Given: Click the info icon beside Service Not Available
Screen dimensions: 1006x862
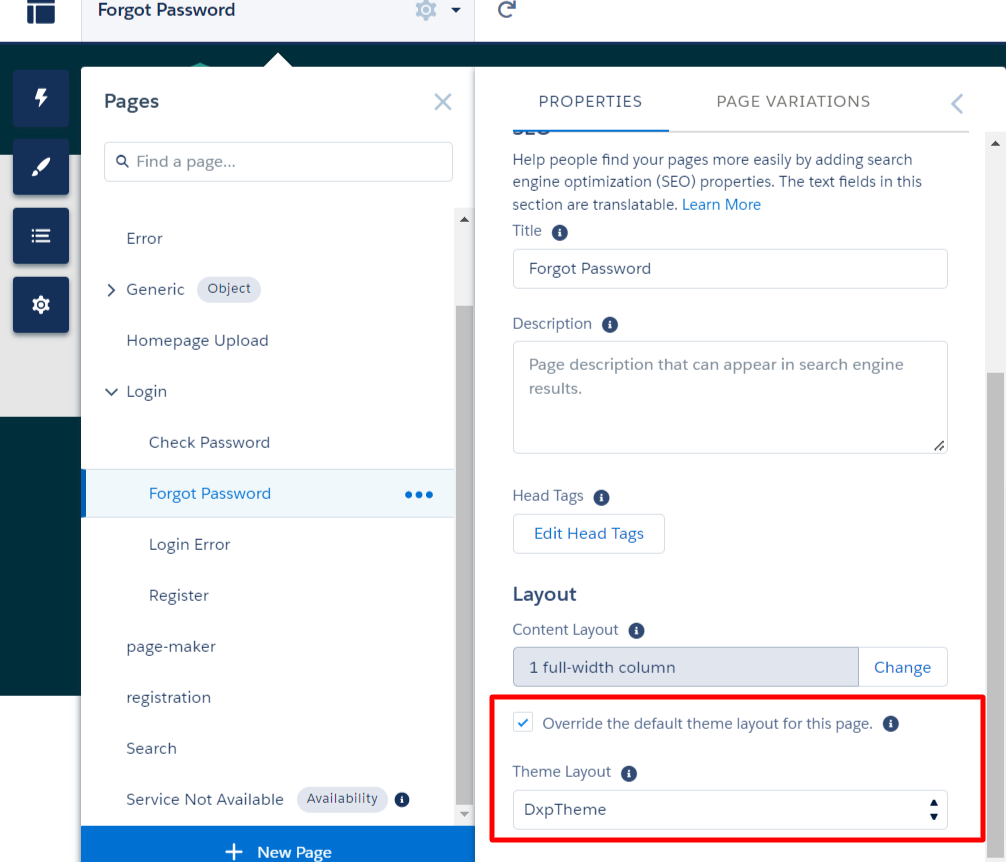Looking at the screenshot, I should tap(402, 800).
